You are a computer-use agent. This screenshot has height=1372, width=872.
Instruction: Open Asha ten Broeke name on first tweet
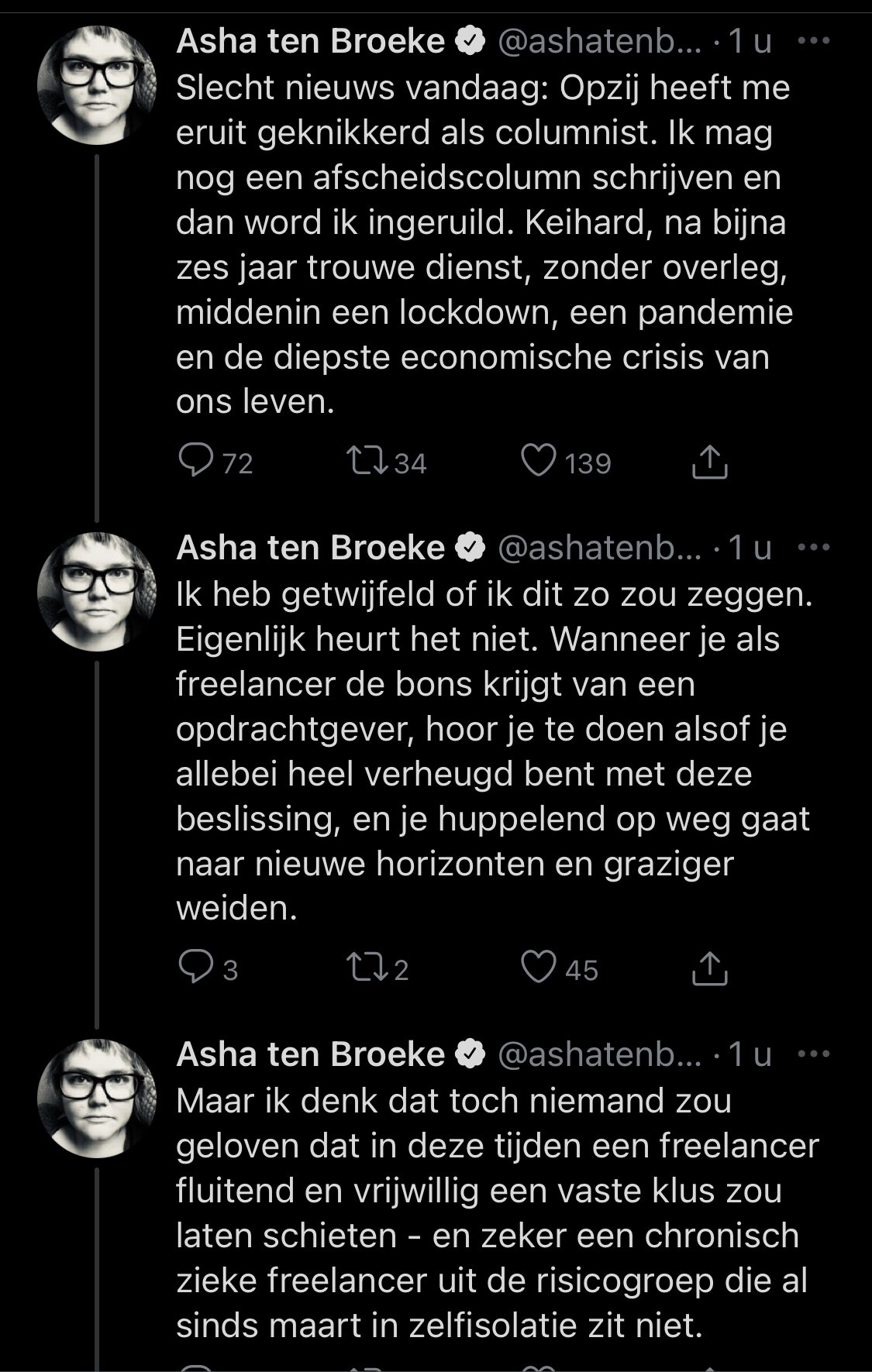(x=310, y=42)
